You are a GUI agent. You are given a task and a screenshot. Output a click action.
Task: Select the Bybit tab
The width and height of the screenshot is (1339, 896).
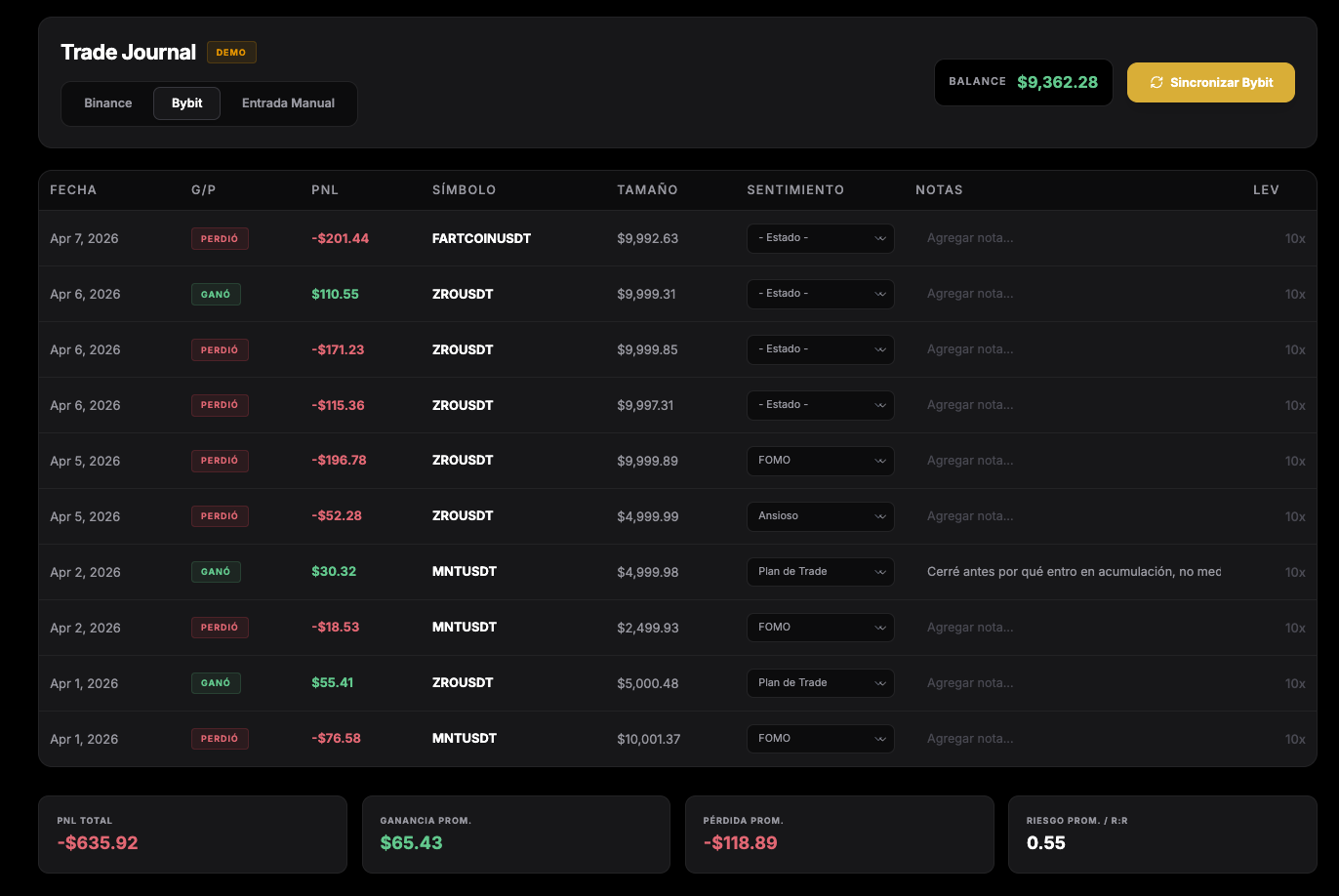[186, 103]
